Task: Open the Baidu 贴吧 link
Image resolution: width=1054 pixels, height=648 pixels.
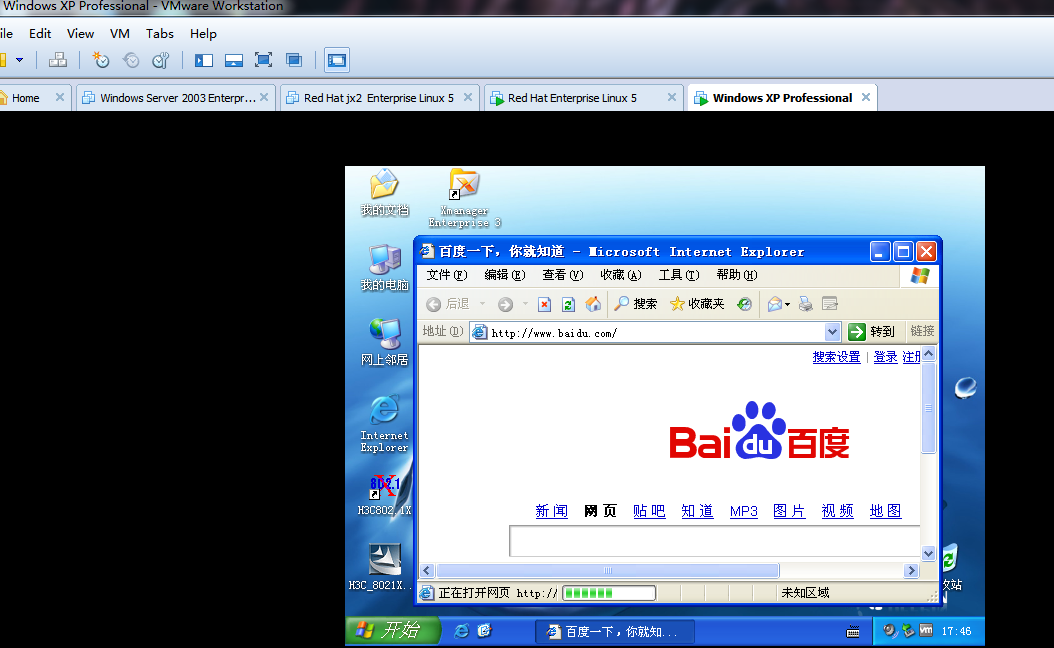Action: pos(649,511)
